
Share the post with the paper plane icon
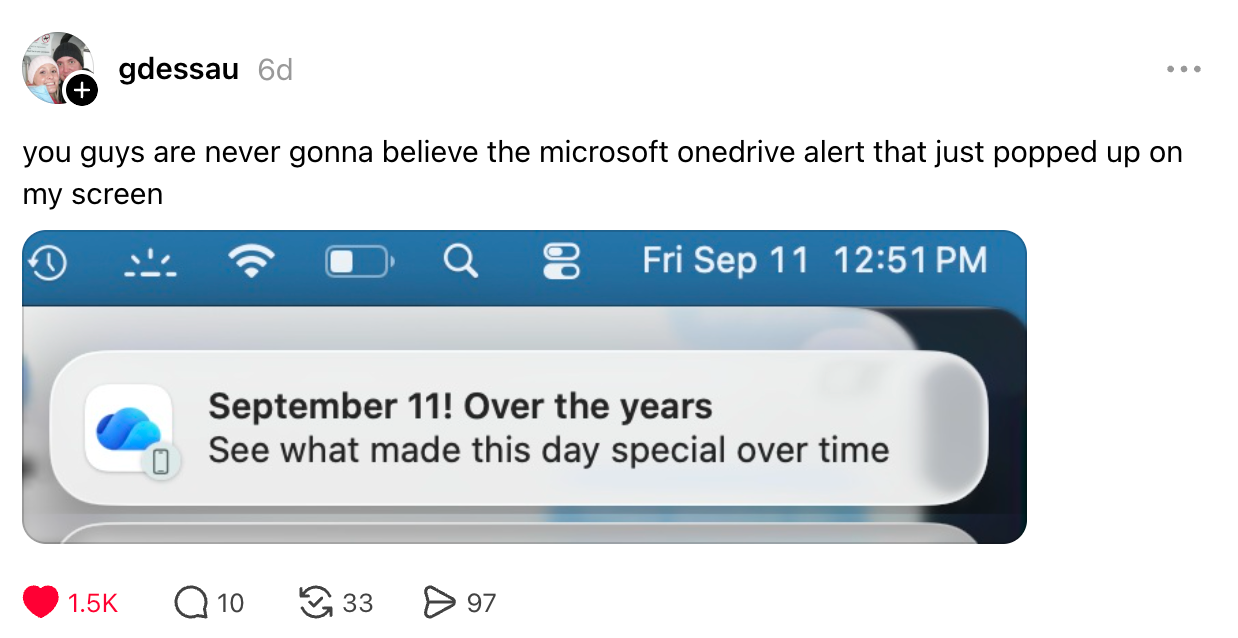[439, 602]
